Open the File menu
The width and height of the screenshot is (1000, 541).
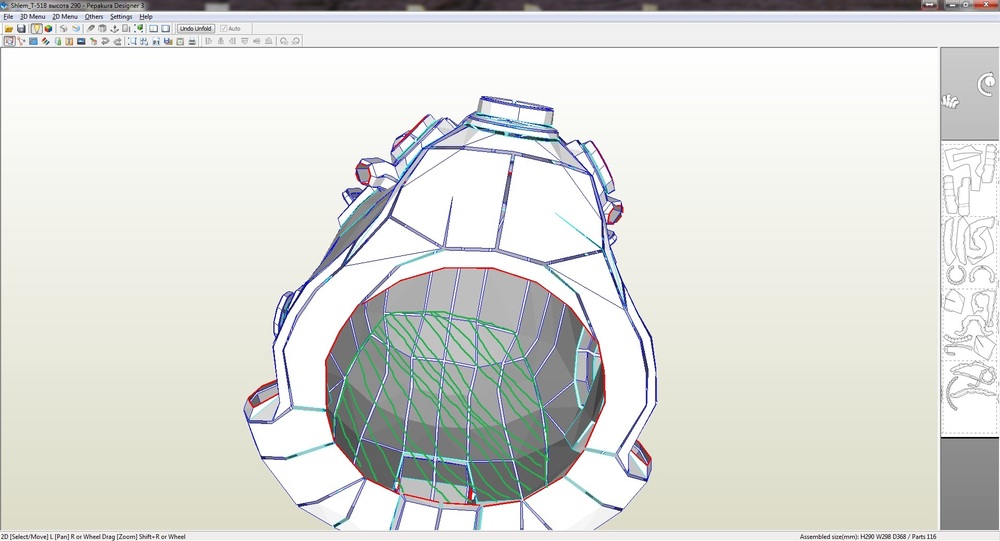coord(9,17)
